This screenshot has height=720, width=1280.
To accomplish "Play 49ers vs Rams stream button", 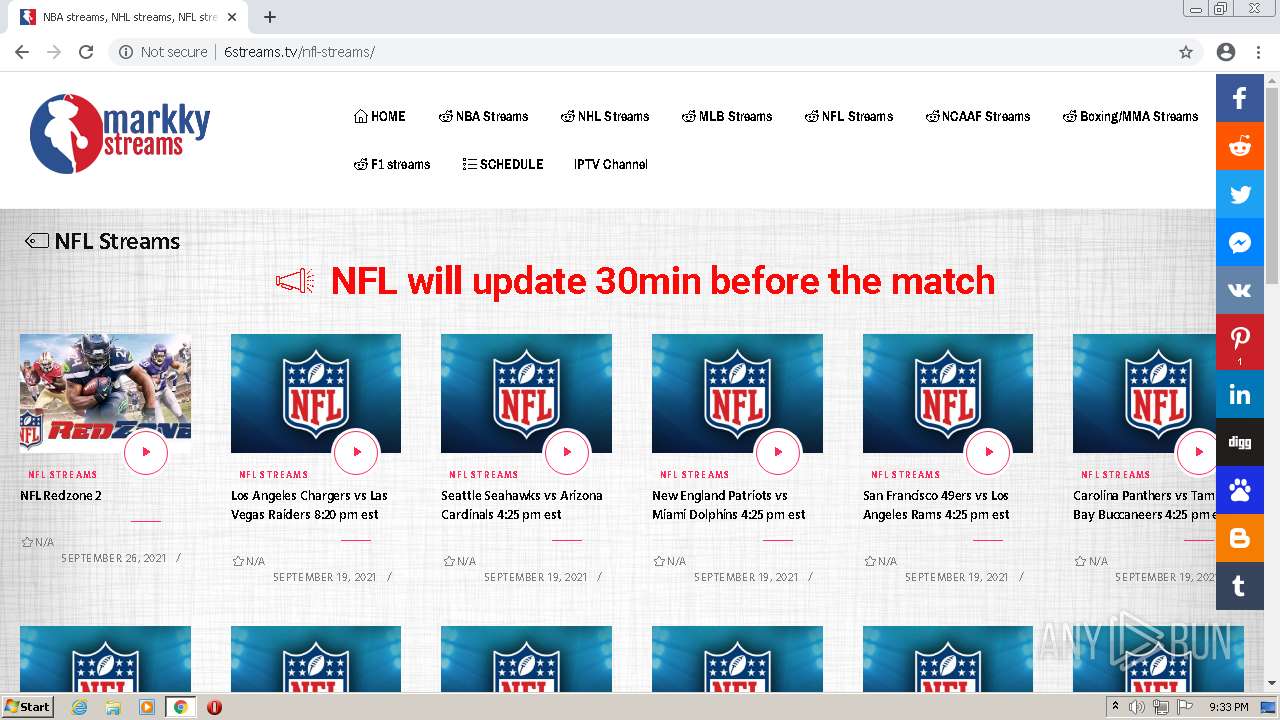I will (989, 452).
